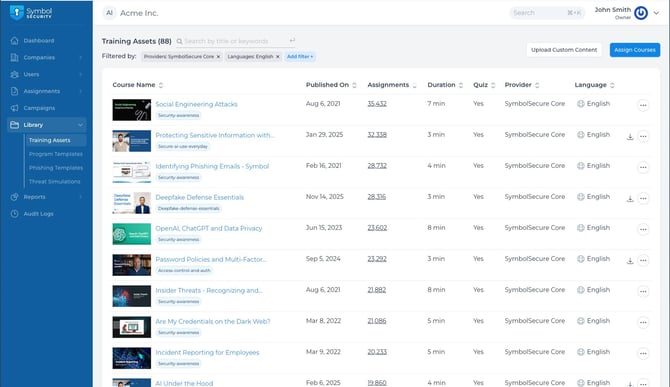670x387 pixels.
Task: Sort by Assignments column
Action: pos(414,85)
